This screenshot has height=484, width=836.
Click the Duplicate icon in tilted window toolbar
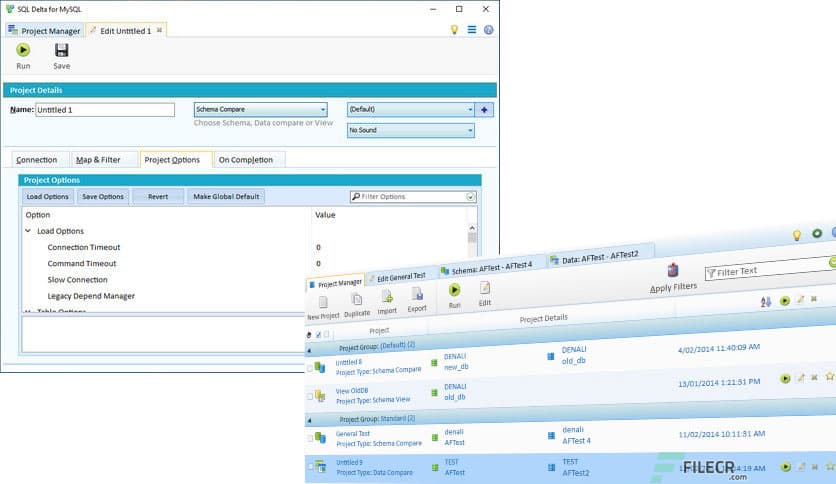tap(357, 300)
